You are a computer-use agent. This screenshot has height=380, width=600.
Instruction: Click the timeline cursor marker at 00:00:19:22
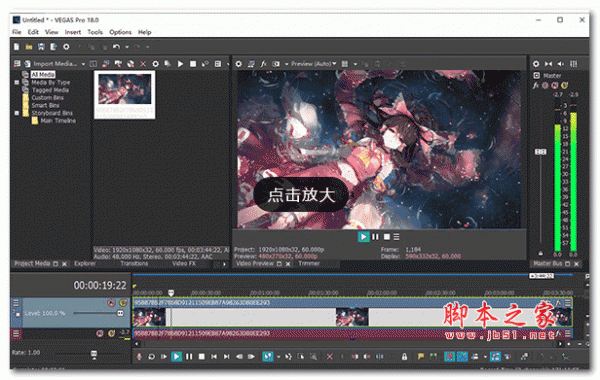pos(171,293)
